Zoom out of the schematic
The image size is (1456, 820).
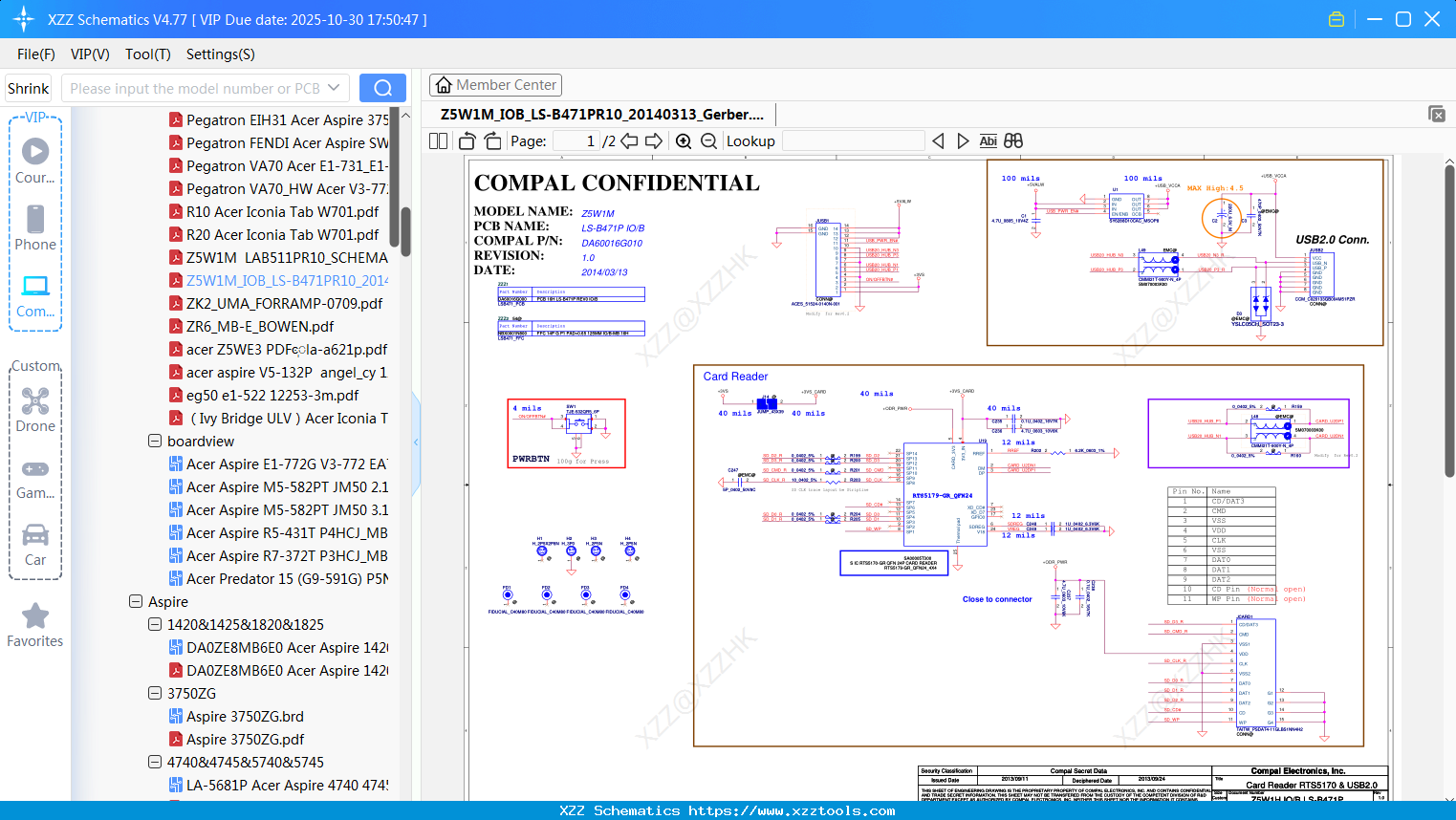tap(708, 141)
